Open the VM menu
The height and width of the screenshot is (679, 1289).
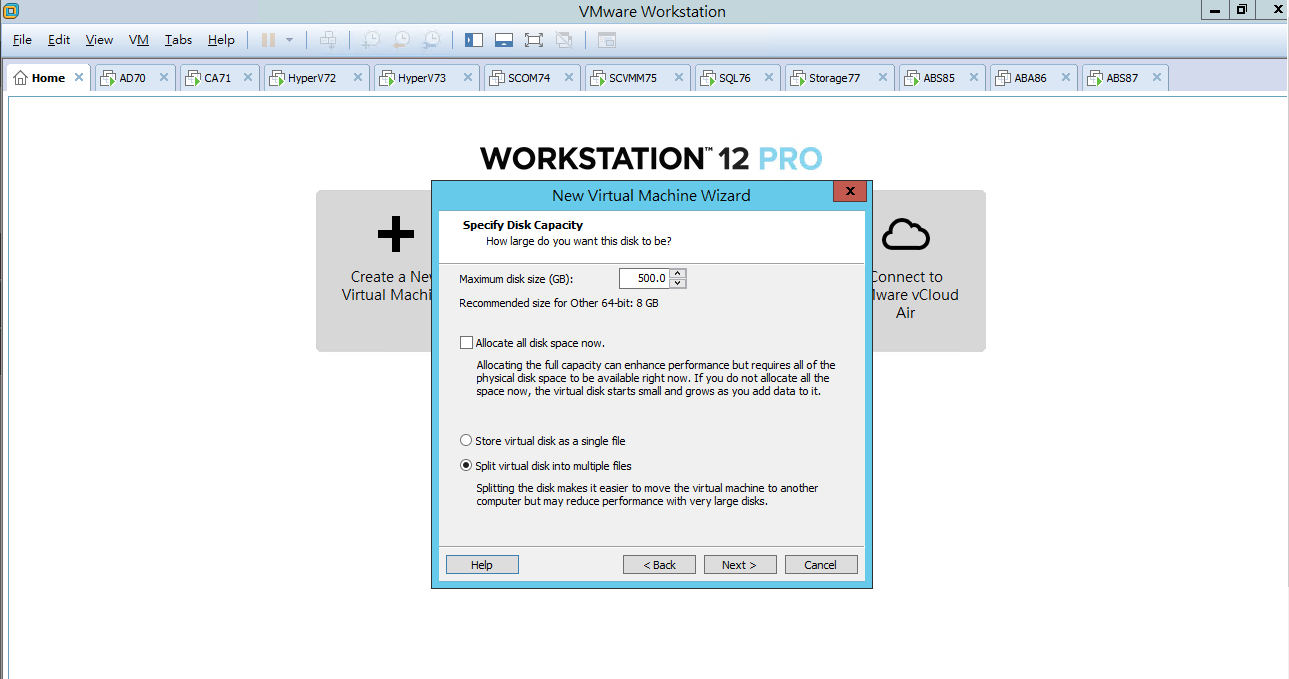[139, 40]
